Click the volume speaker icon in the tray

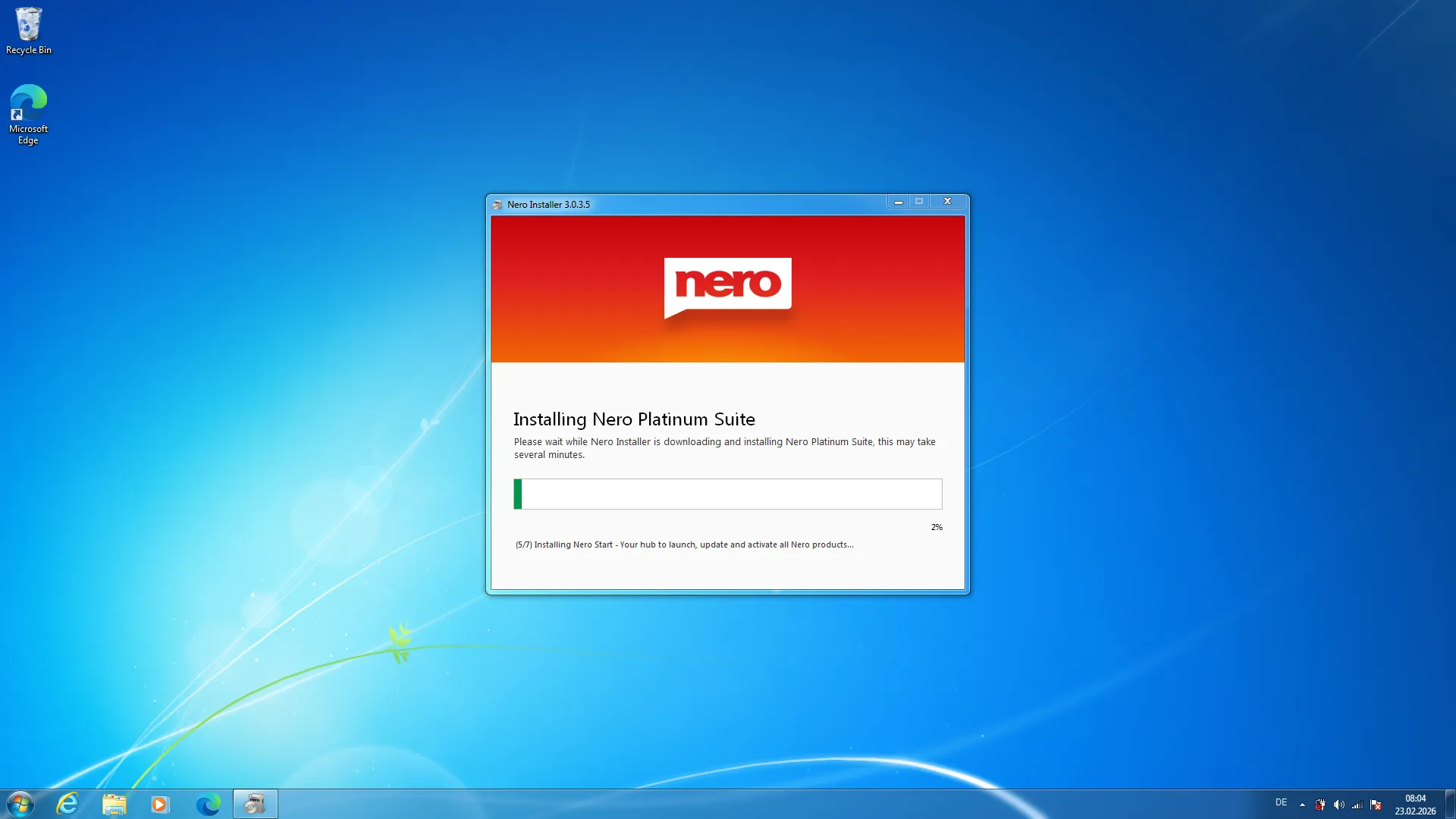1338,804
